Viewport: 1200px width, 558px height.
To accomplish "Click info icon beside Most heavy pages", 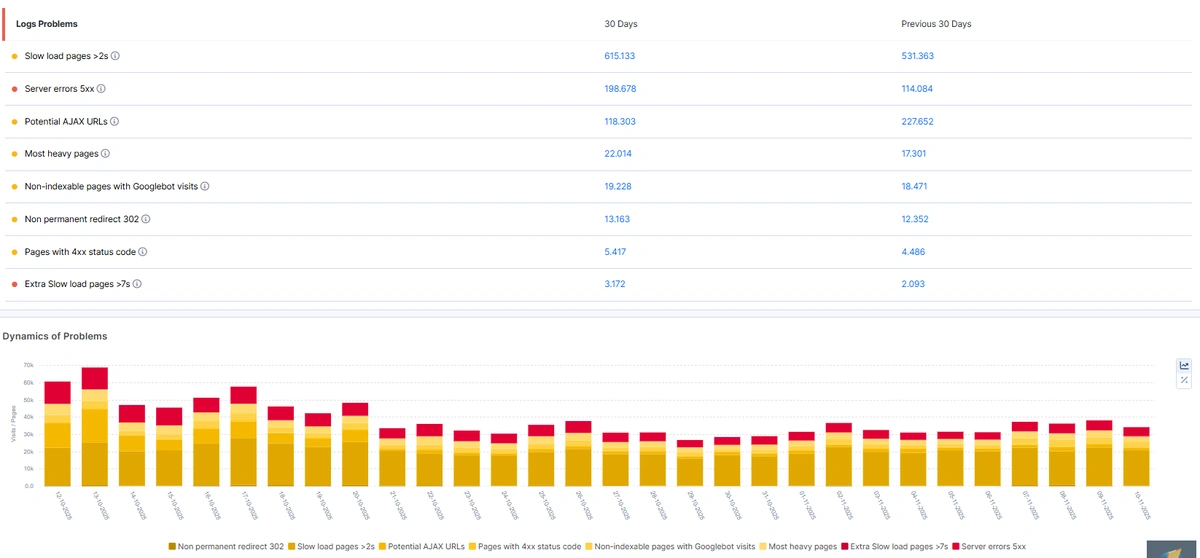I will pyautogui.click(x=106, y=154).
